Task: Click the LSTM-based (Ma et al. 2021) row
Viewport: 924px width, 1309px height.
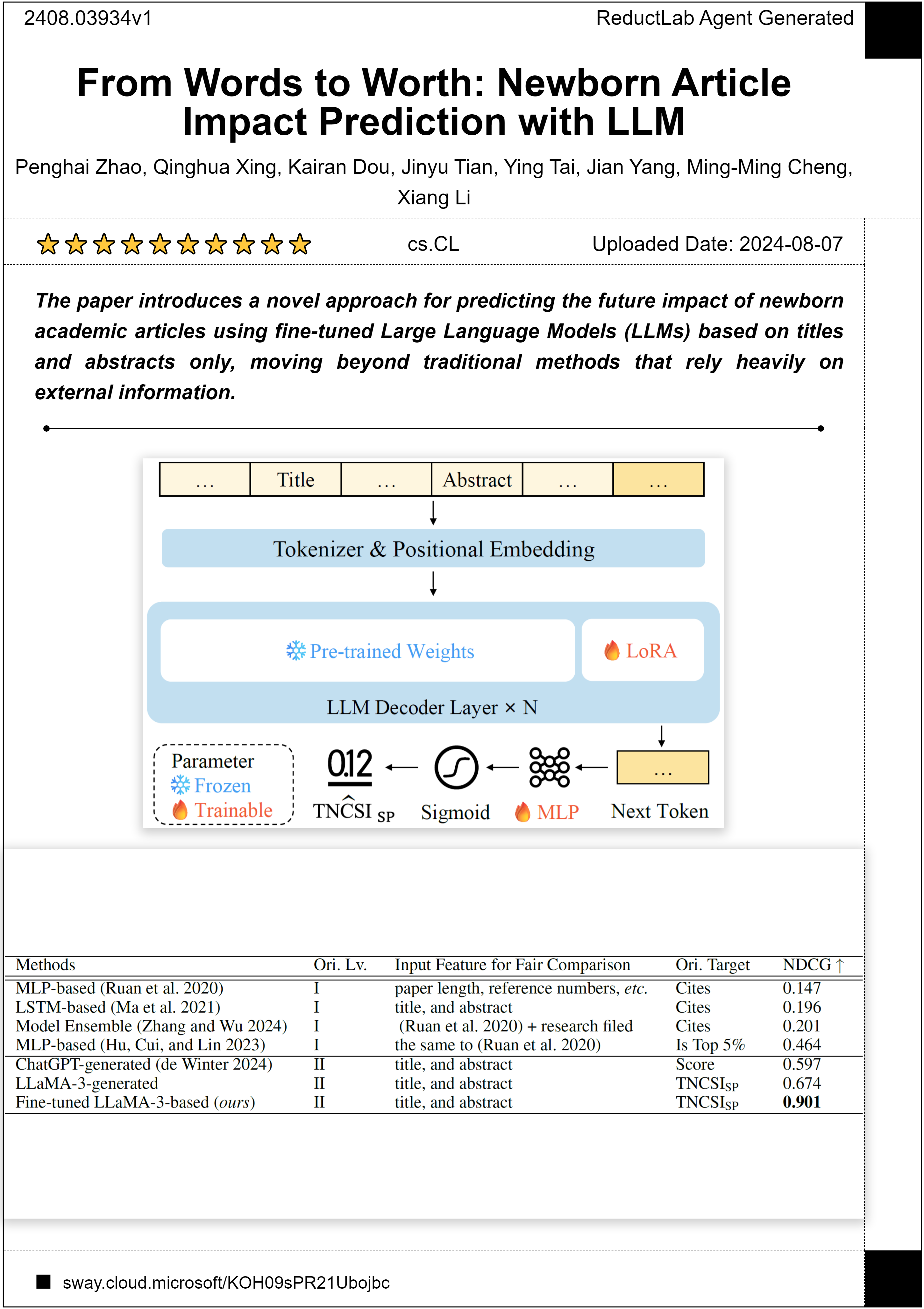Action: 433,1007
